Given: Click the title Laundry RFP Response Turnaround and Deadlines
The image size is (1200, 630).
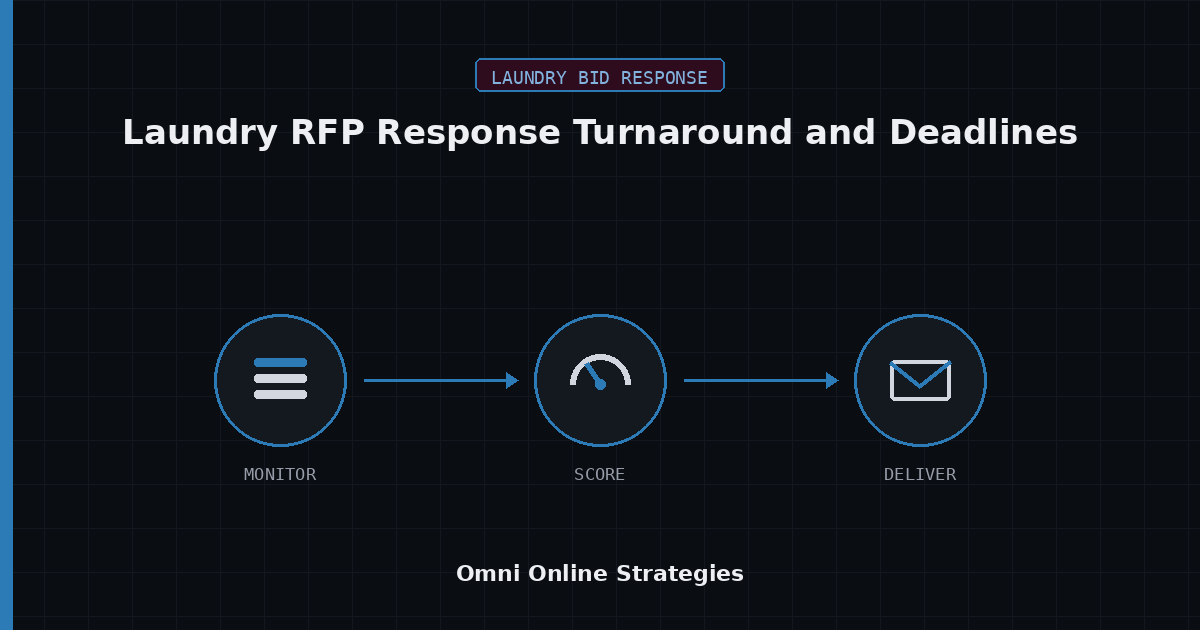Looking at the screenshot, I should (600, 133).
